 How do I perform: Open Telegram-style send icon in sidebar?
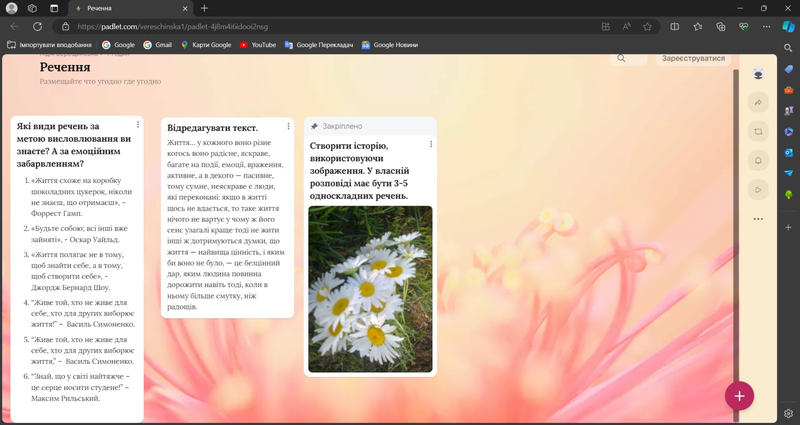788,173
